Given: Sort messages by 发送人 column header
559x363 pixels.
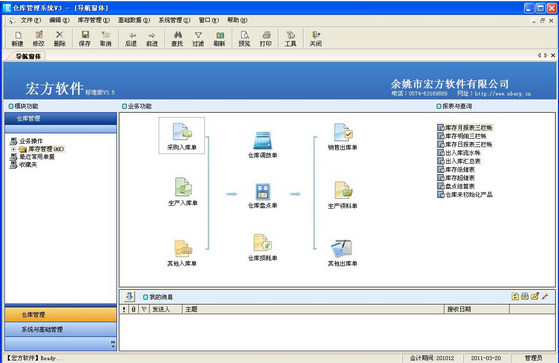Looking at the screenshot, I should click(x=166, y=309).
